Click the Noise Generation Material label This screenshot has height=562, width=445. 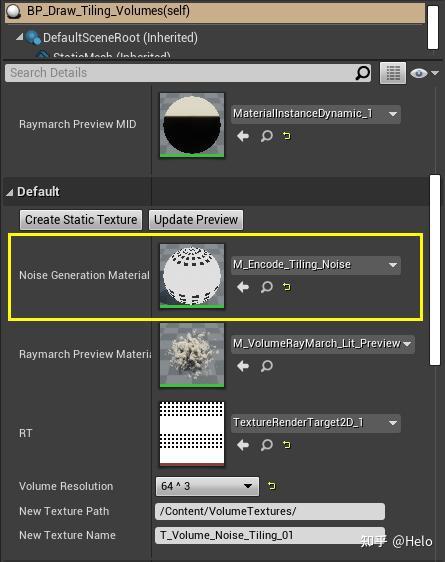[84, 275]
